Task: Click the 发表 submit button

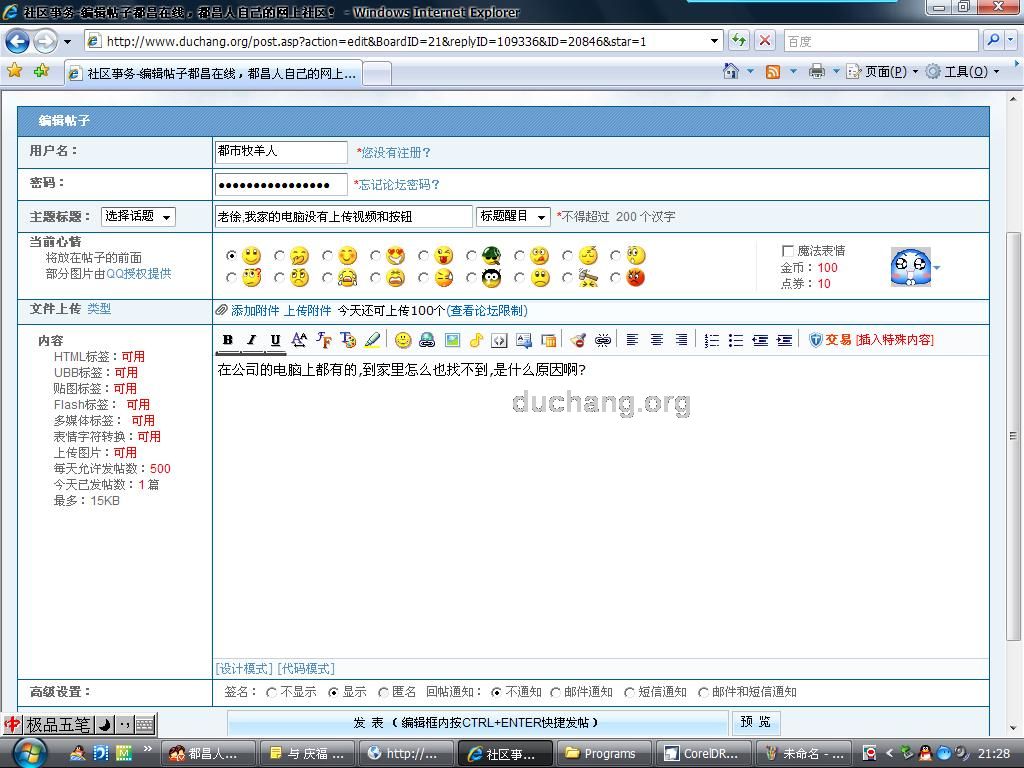Action: 477,722
